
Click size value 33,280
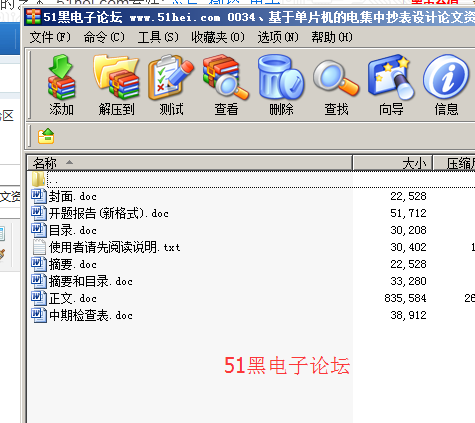pos(408,281)
